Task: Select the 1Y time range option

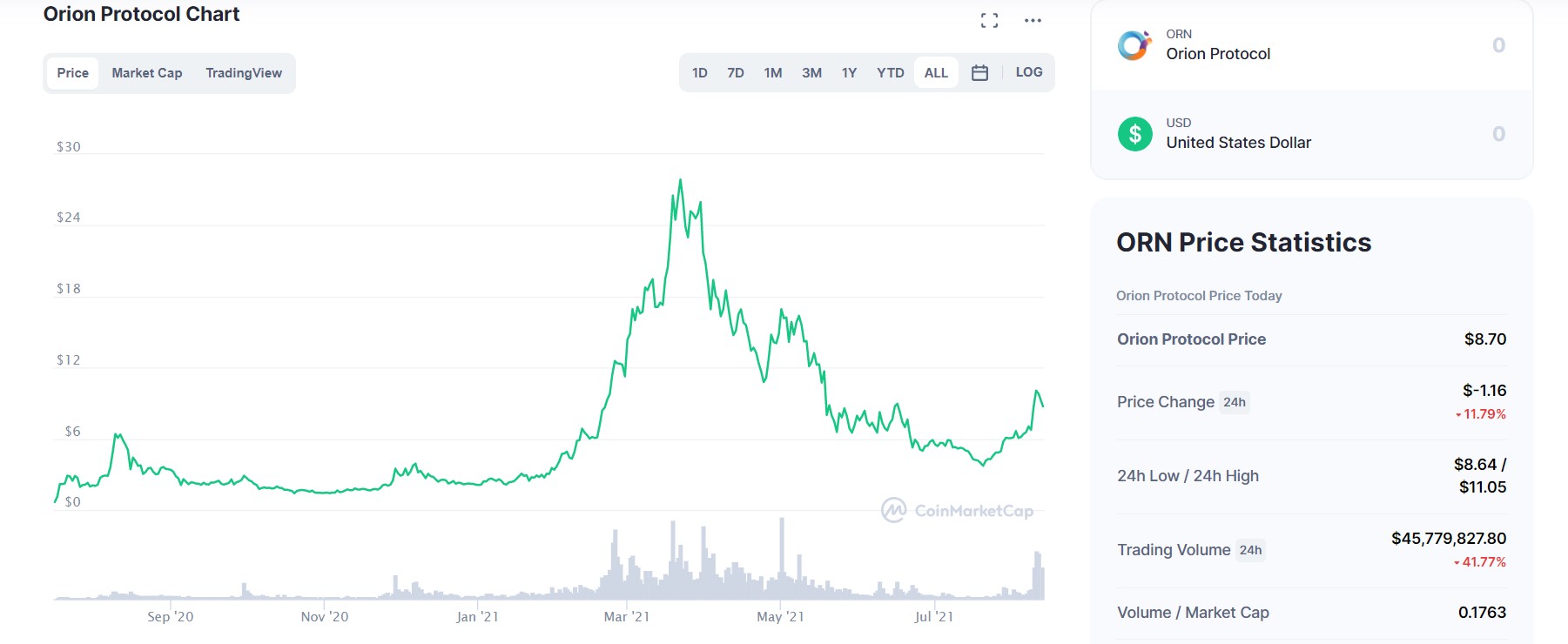Action: 850,72
